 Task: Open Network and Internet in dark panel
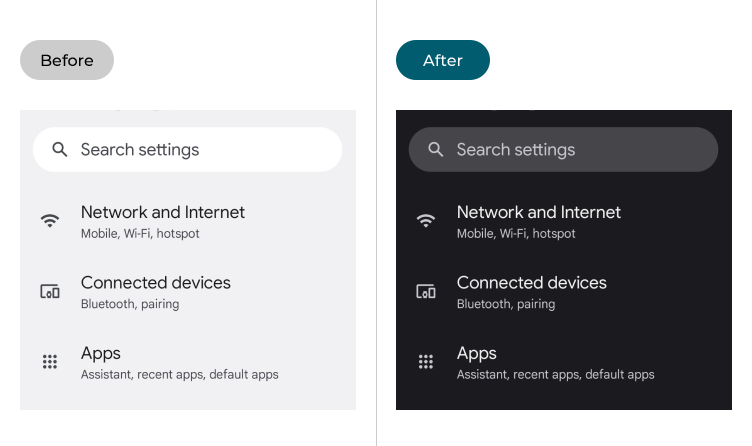539,212
